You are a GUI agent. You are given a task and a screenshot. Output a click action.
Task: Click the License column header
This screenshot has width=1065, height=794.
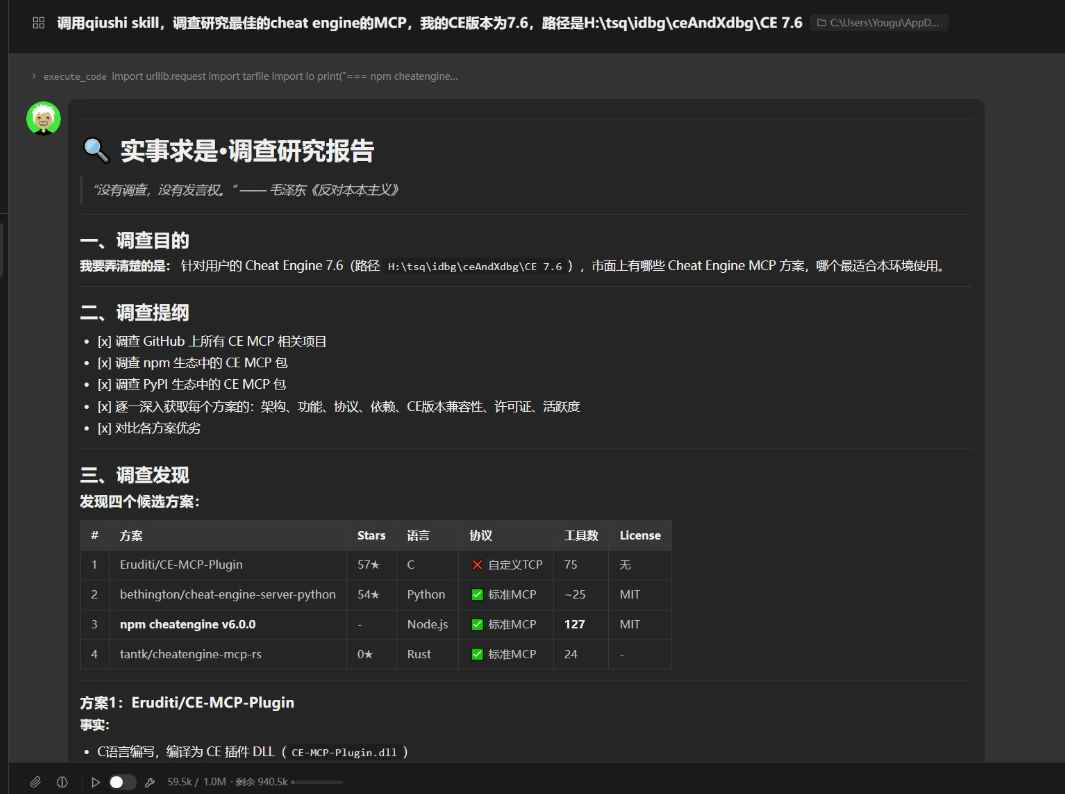(x=640, y=535)
